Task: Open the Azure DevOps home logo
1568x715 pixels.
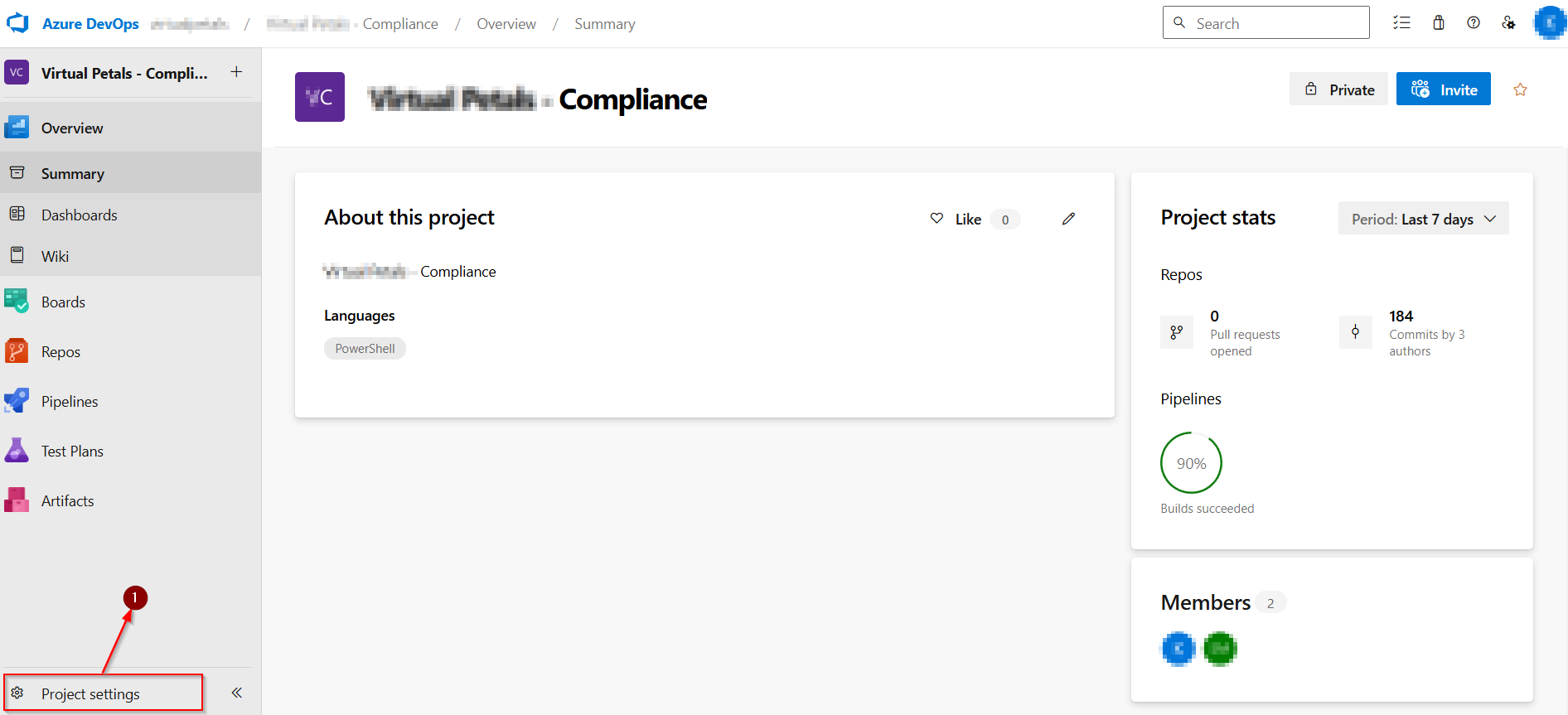Action: point(17,23)
